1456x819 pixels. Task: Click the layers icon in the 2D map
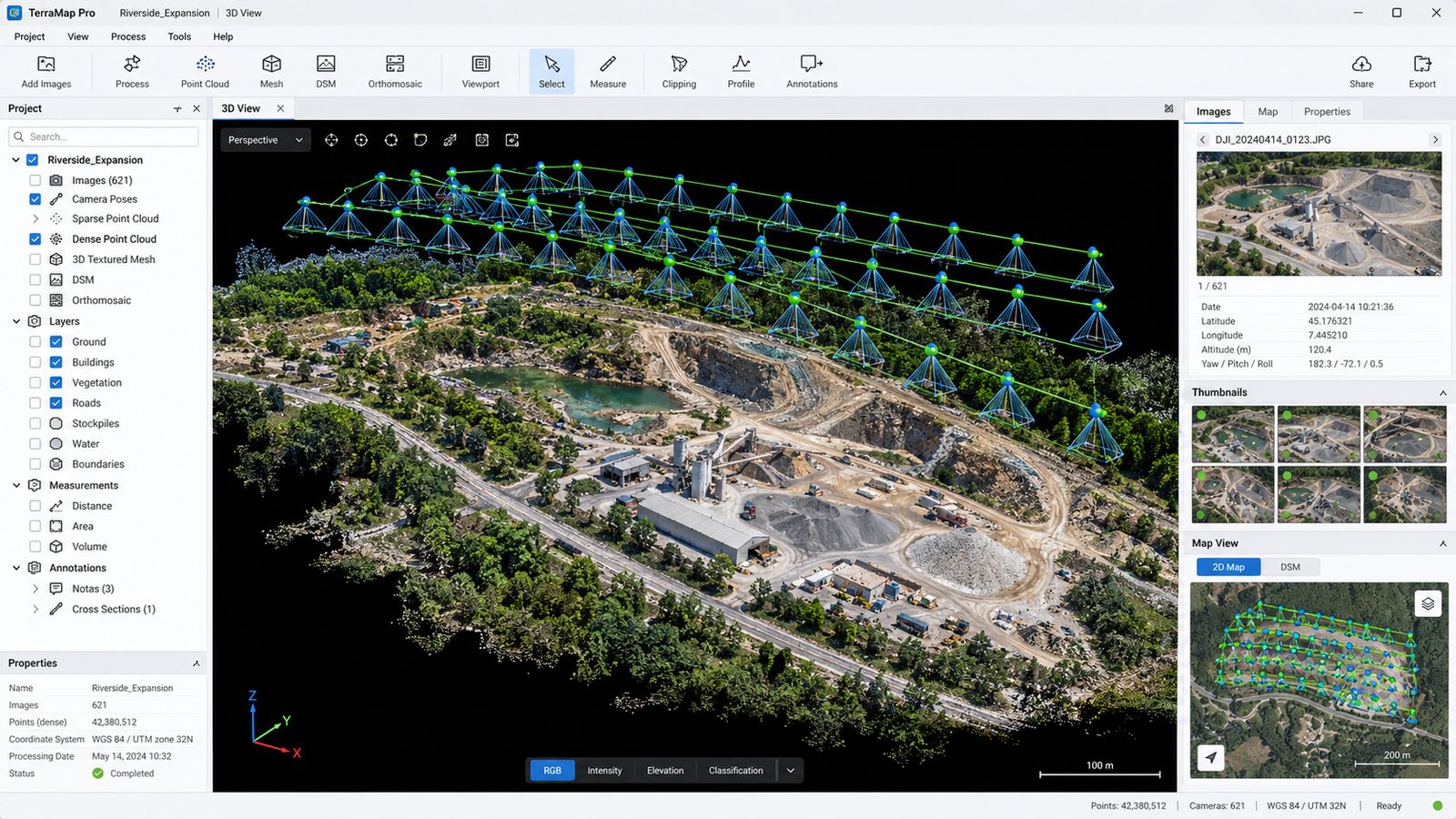pyautogui.click(x=1428, y=603)
